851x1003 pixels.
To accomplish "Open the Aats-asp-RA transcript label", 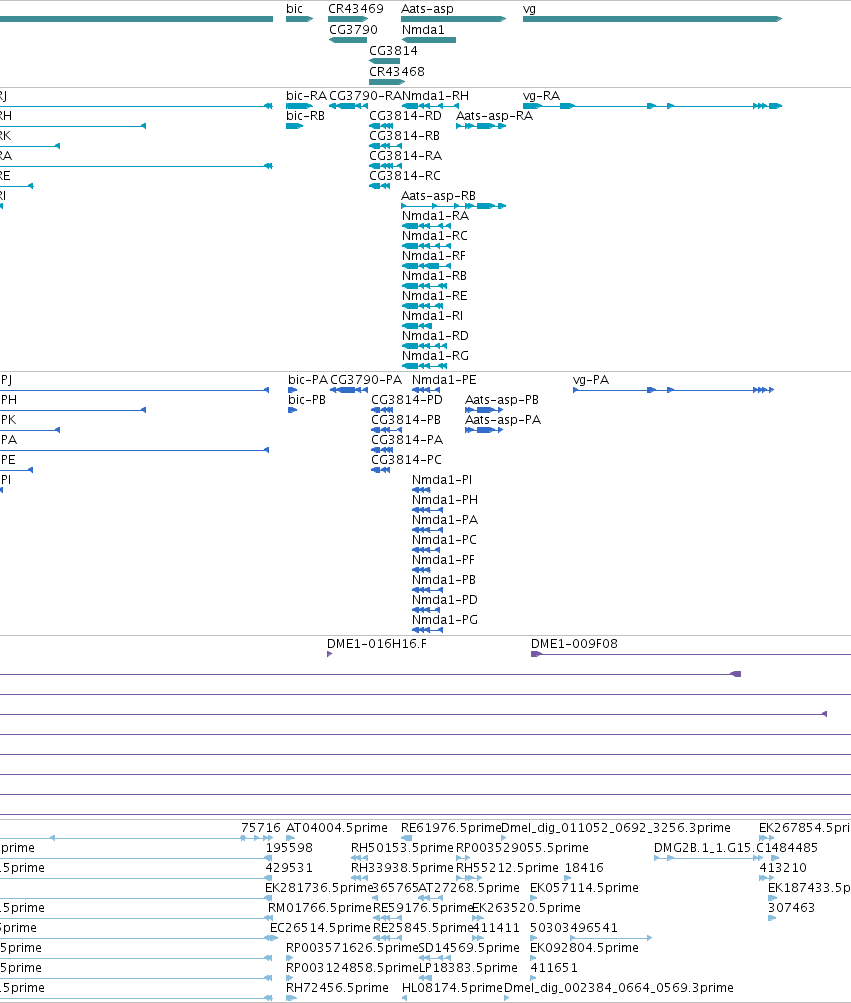I will [494, 116].
